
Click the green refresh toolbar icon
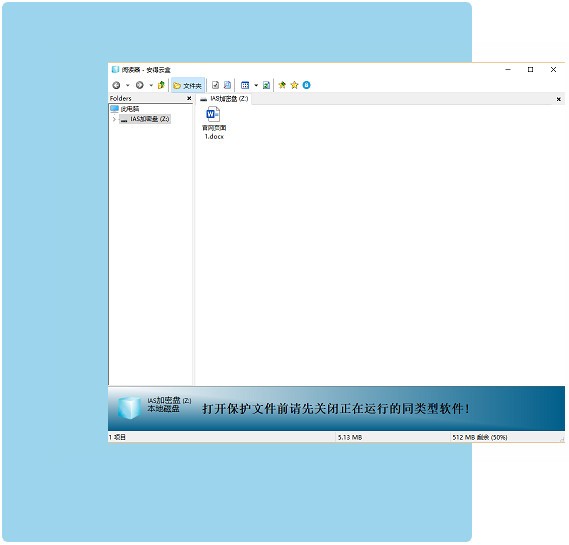point(266,85)
